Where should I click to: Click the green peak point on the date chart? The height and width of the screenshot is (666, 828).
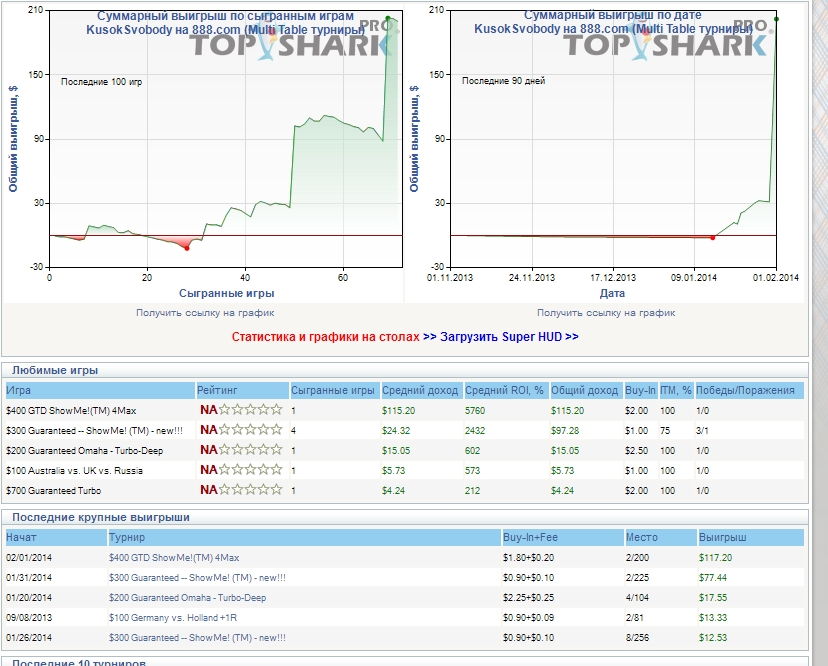(776, 19)
